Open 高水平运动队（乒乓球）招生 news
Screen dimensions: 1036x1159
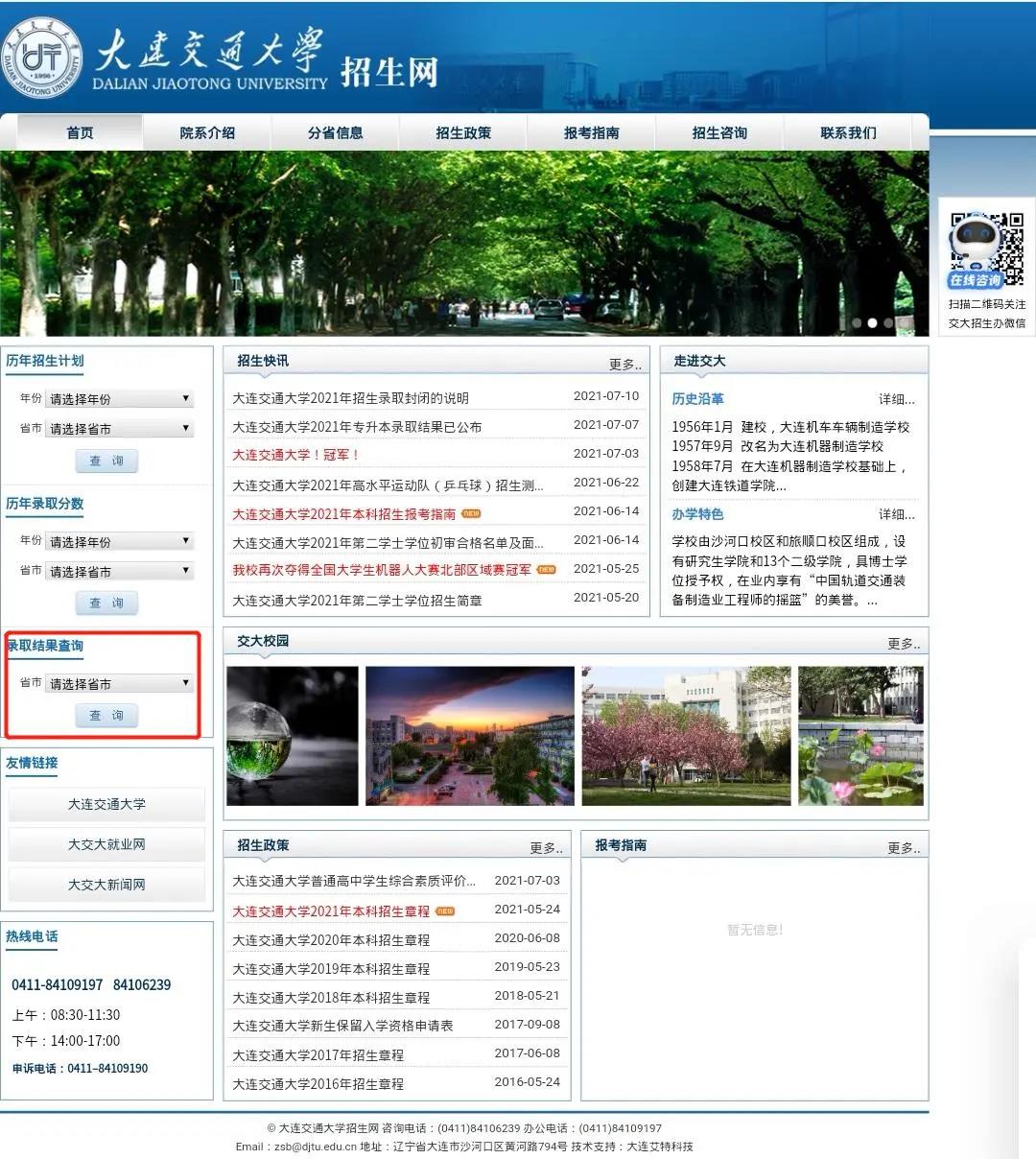tap(388, 485)
